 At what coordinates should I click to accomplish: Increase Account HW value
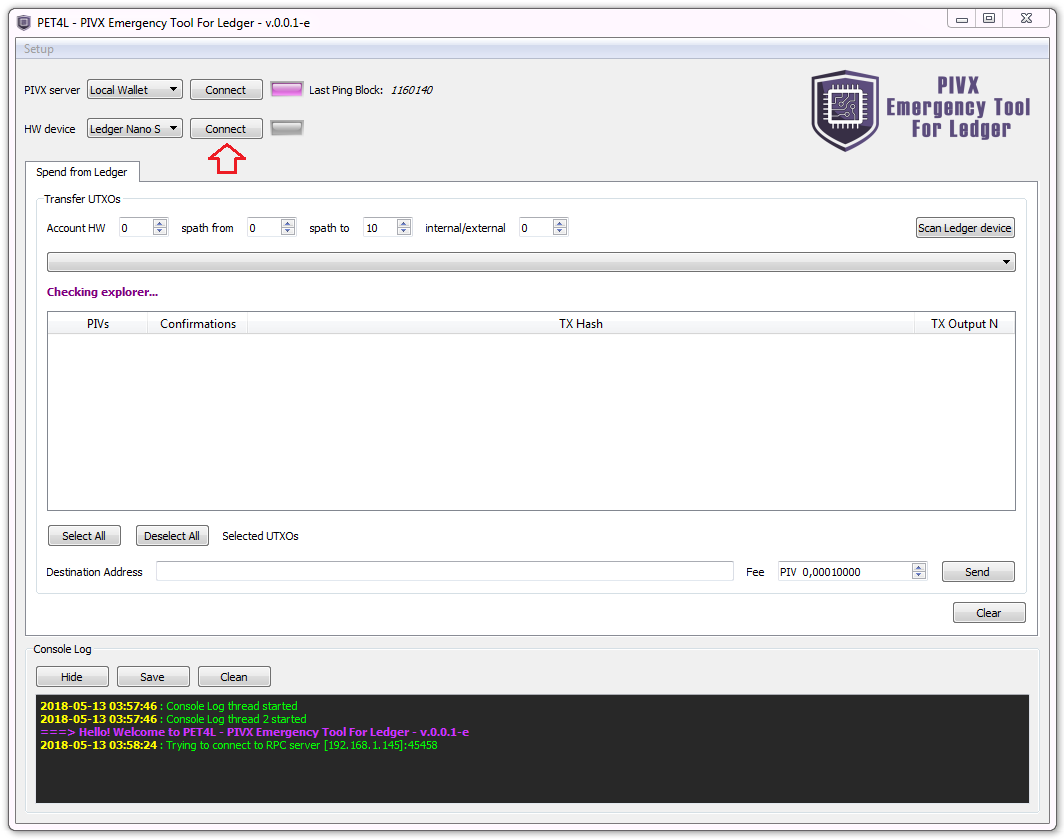coord(159,223)
